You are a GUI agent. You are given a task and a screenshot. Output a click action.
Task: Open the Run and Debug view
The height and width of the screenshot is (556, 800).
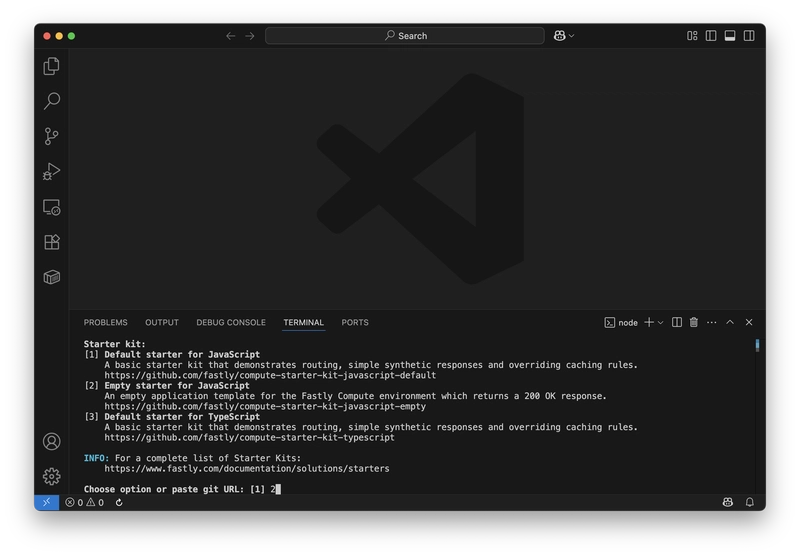(x=52, y=172)
